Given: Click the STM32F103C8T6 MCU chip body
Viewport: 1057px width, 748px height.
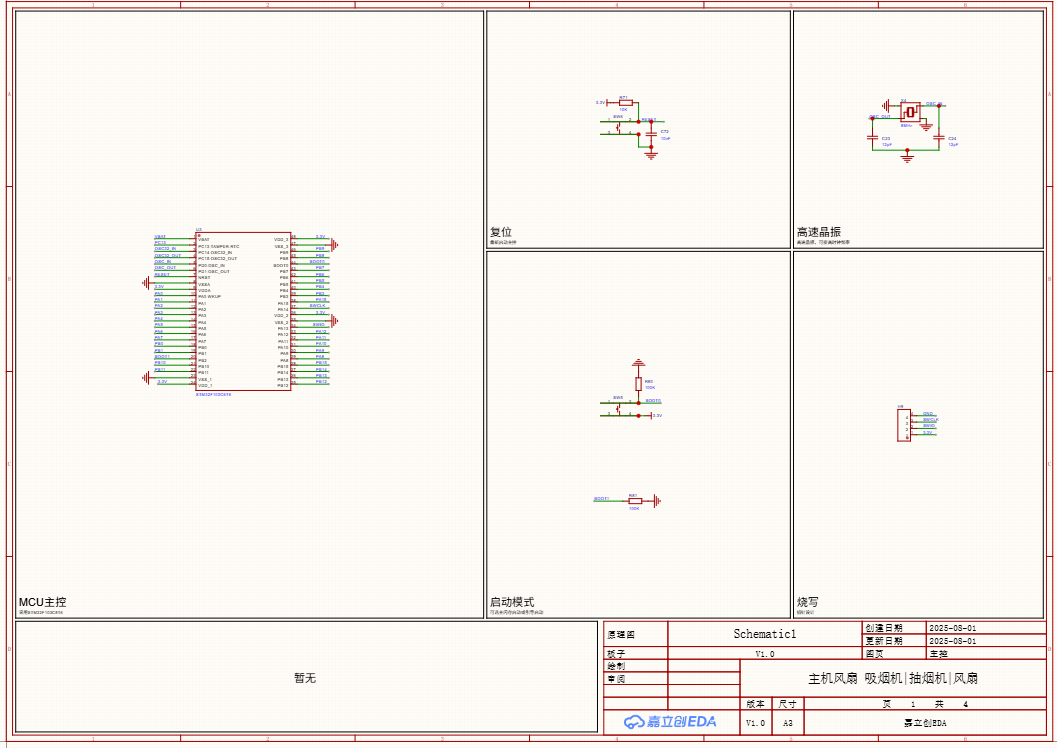Looking at the screenshot, I should tap(243, 311).
